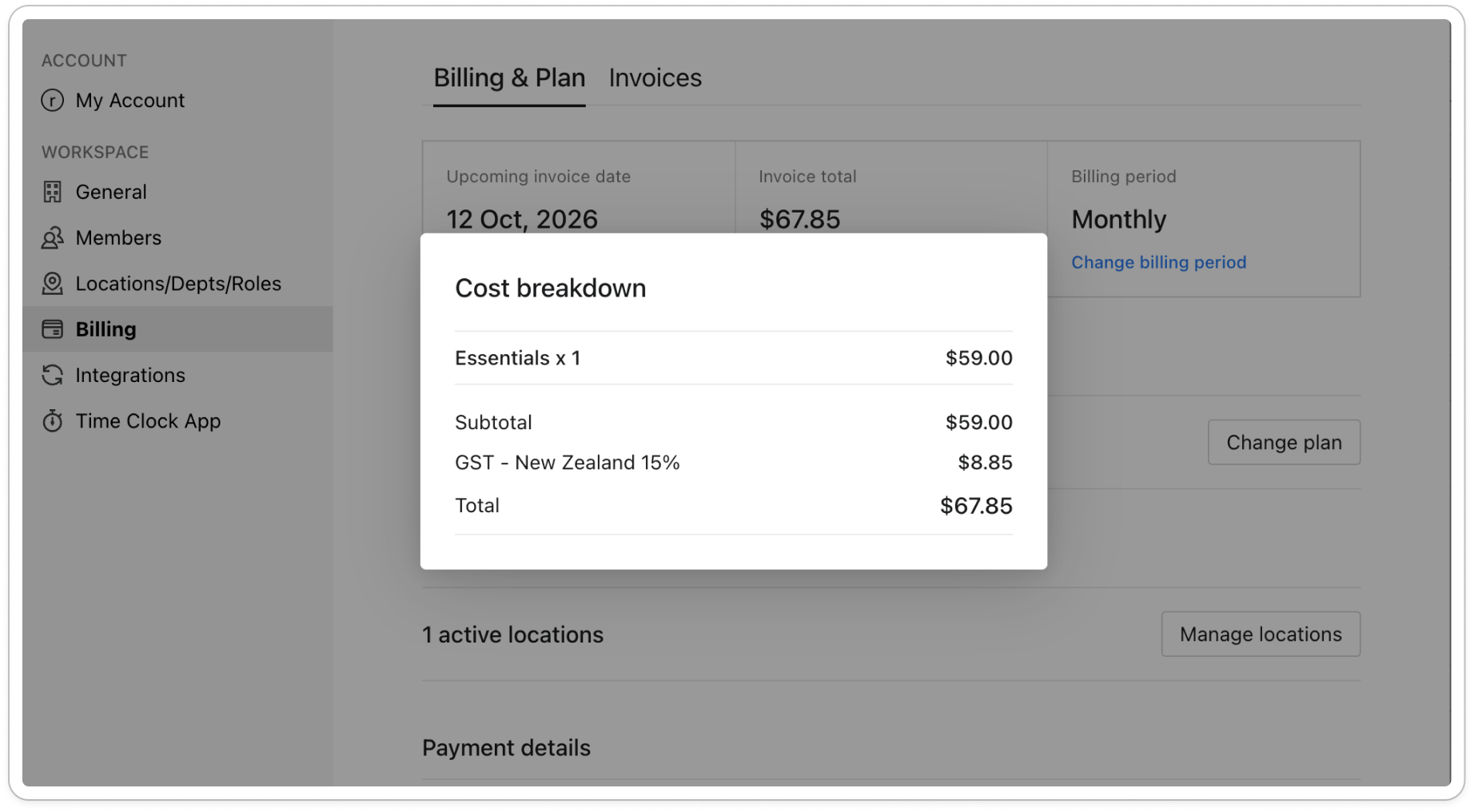Click the 1 active locations text
Viewport: 1474px width, 812px height.
[x=512, y=635]
